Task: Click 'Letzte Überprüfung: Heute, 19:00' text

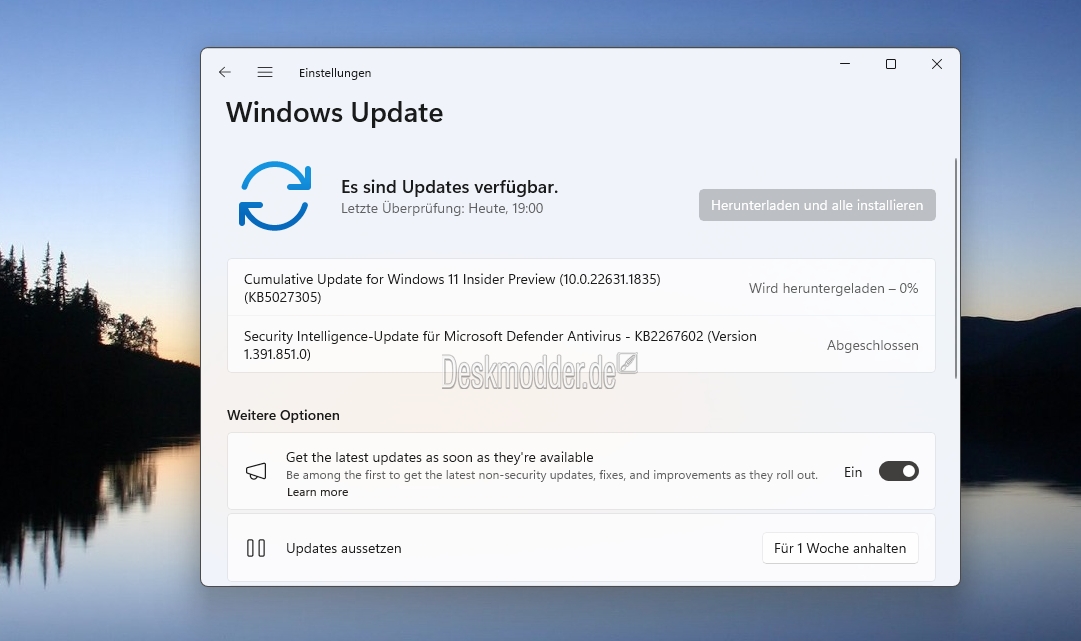Action: [442, 208]
